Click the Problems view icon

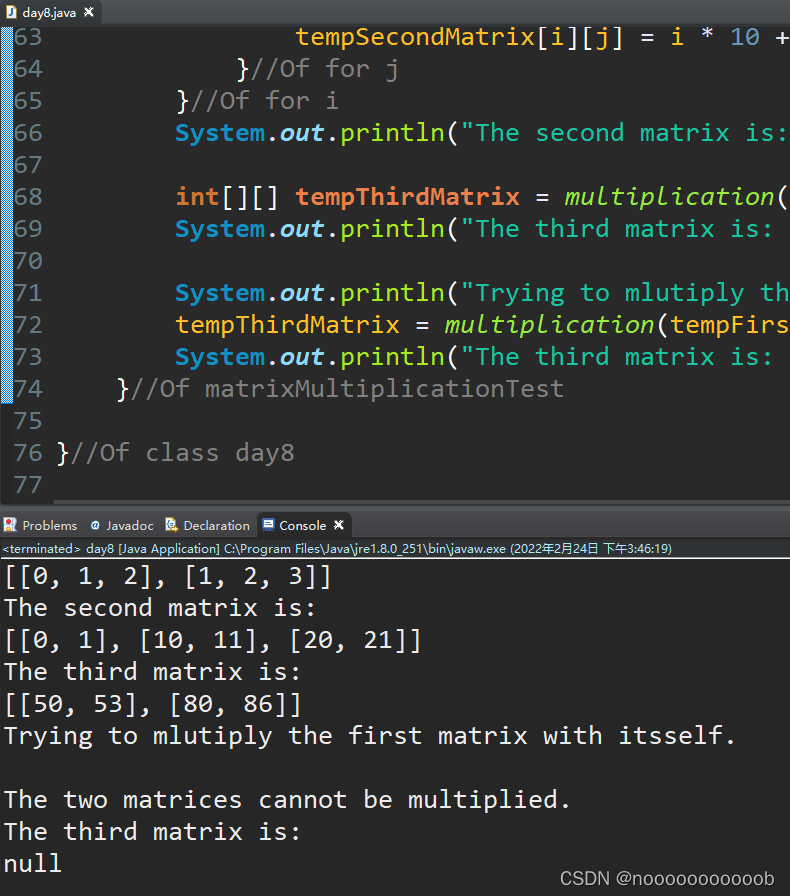tap(10, 525)
